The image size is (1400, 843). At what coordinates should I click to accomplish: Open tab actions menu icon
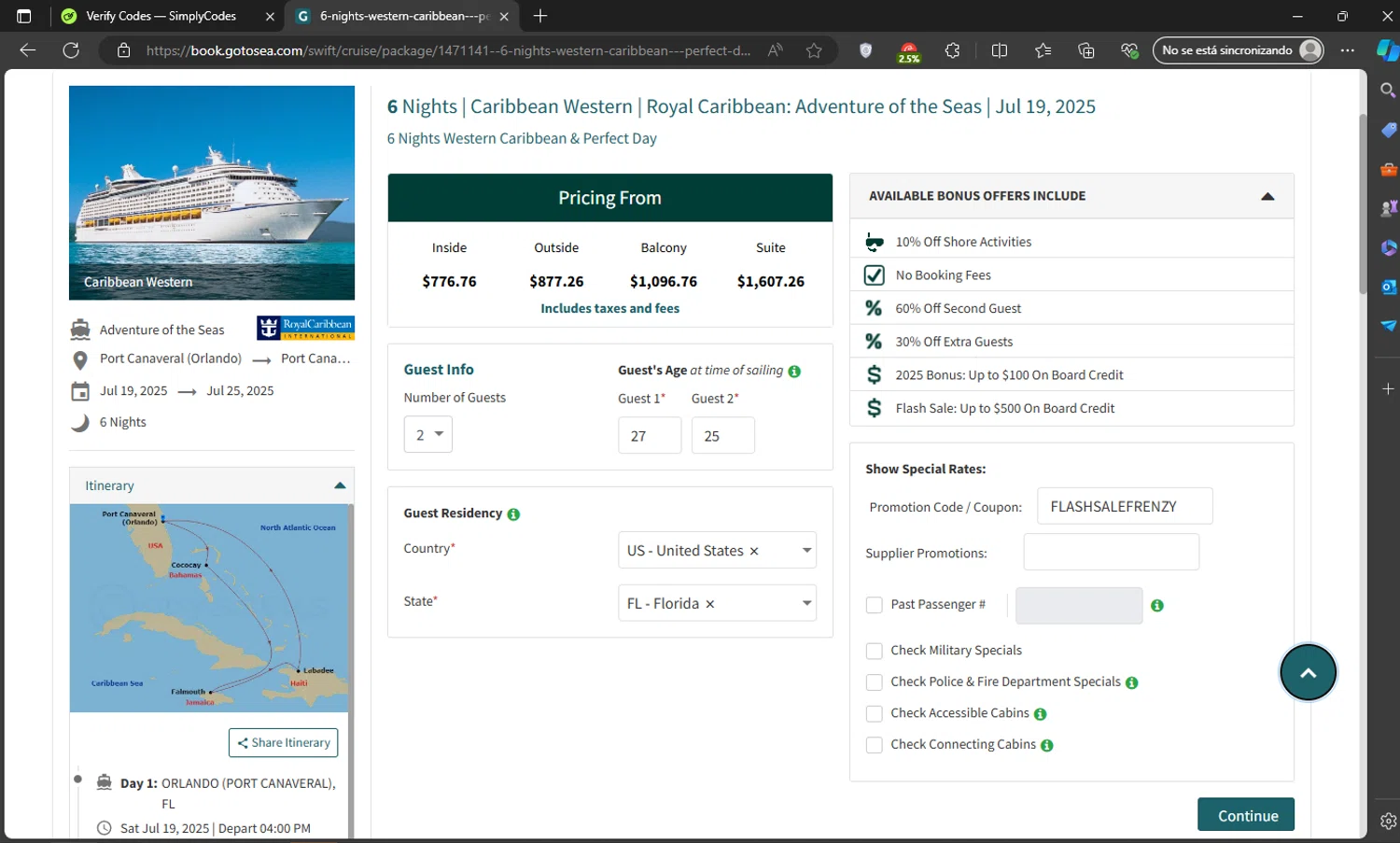click(24, 16)
